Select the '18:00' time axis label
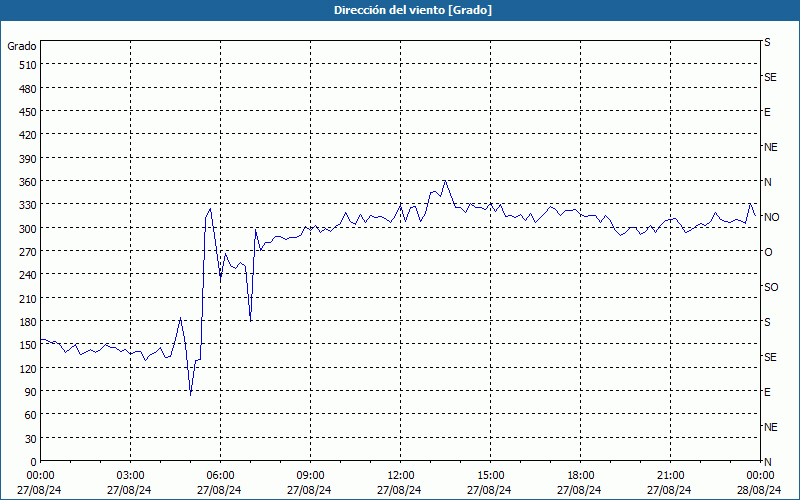The height and width of the screenshot is (500, 800). [580, 476]
